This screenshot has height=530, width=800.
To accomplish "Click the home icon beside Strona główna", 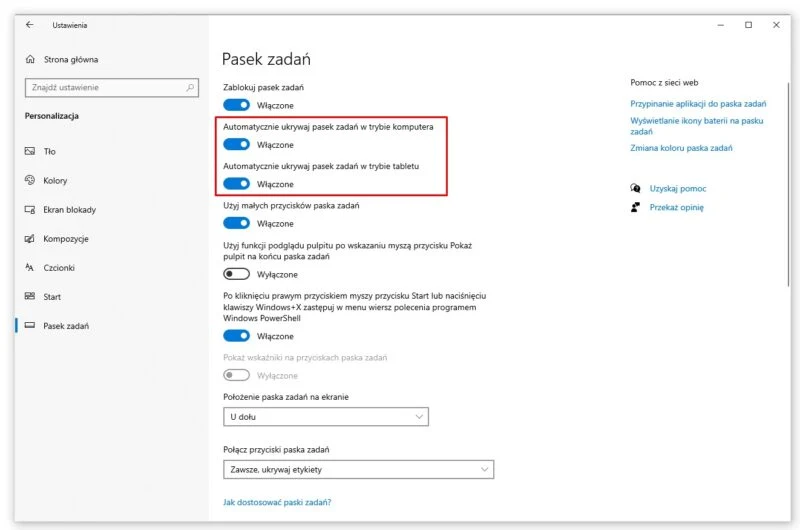I will pyautogui.click(x=29, y=59).
